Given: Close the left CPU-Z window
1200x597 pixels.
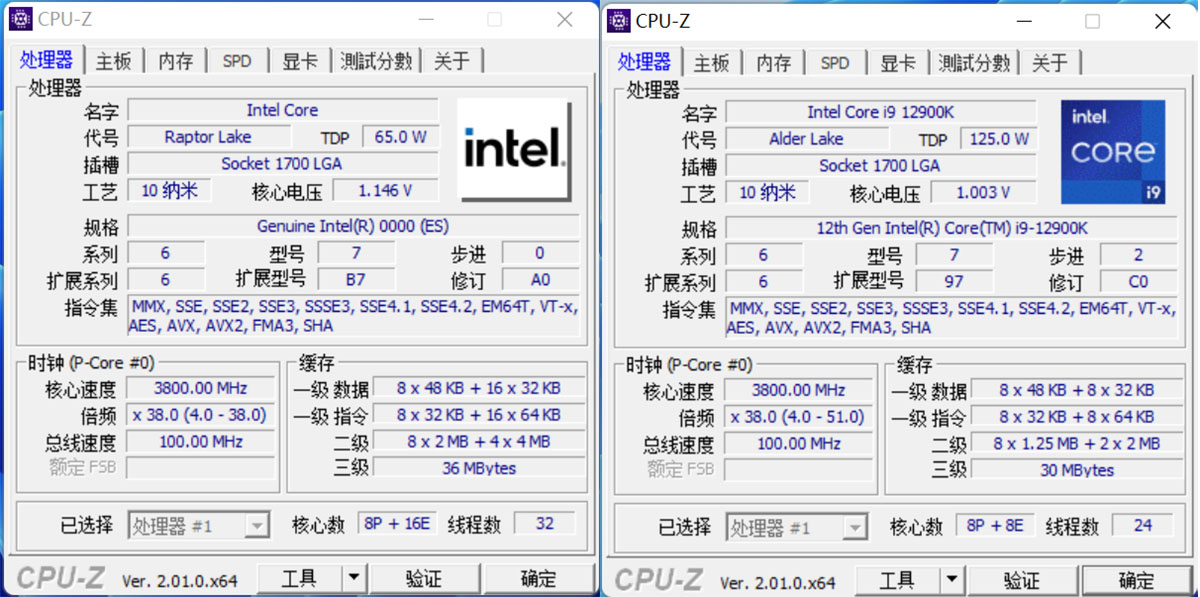Looking at the screenshot, I should click(565, 19).
